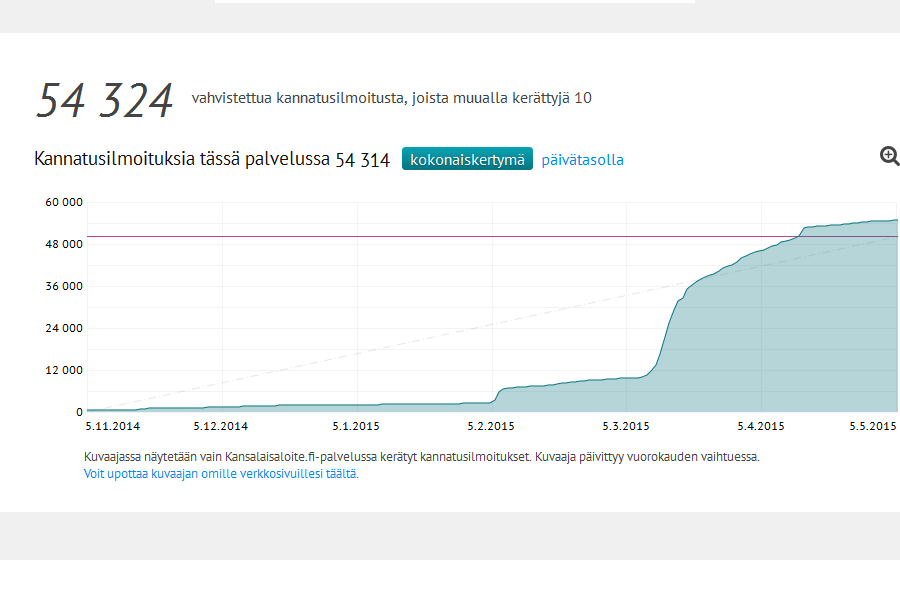Select the kokonaiskertymä view button
The width and height of the screenshot is (900, 600).
tap(467, 159)
